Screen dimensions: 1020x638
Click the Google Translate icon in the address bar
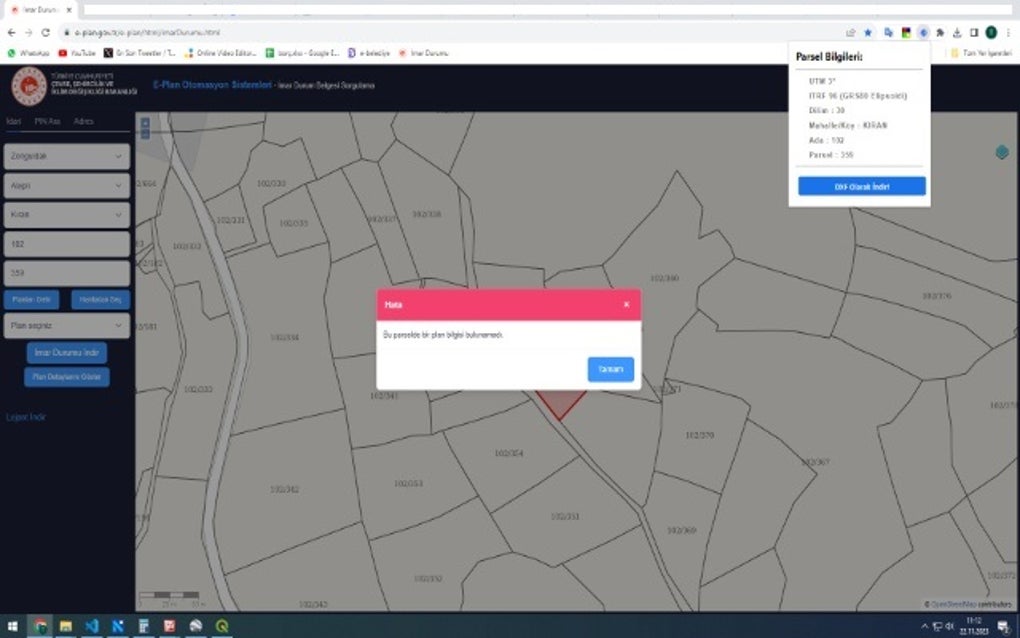pyautogui.click(x=888, y=31)
